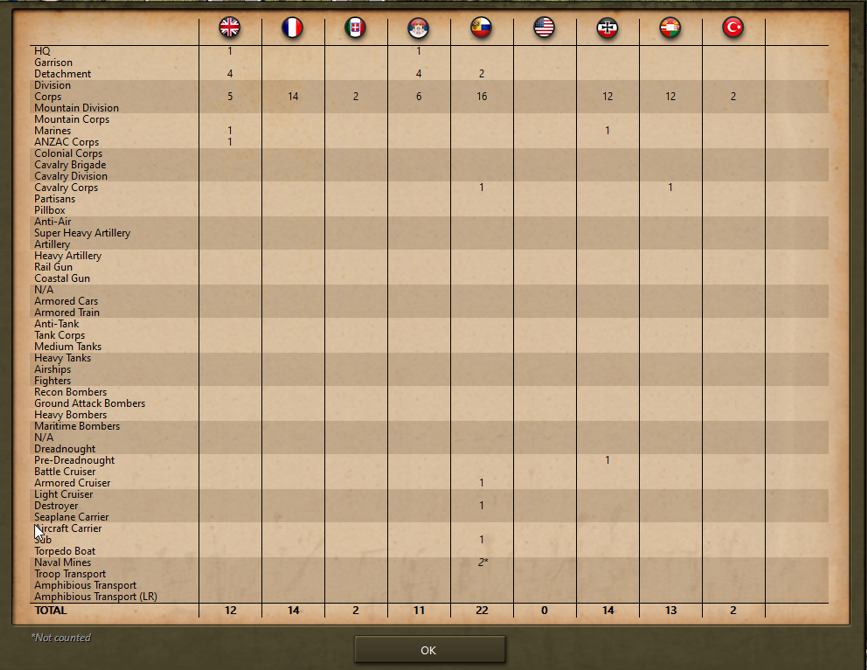Click the Austria-Hungary Cavalry Corps value 1
This screenshot has width=867, height=670.
[x=670, y=187]
